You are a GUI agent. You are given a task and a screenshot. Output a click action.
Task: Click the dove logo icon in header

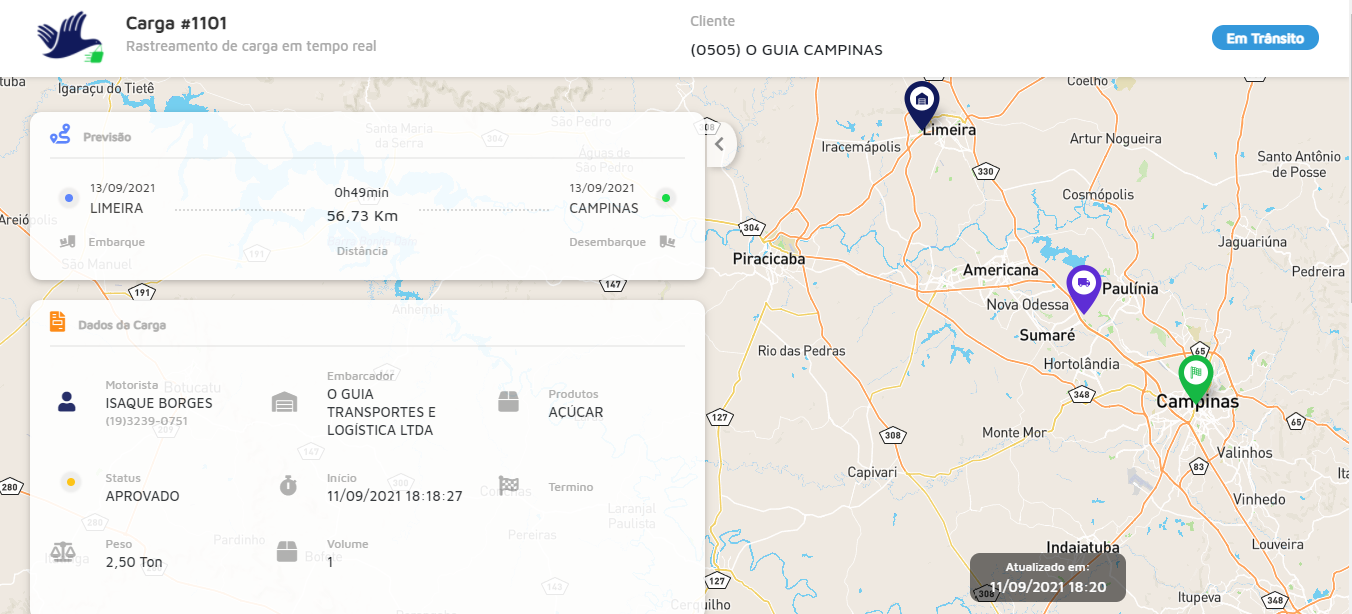coord(70,38)
